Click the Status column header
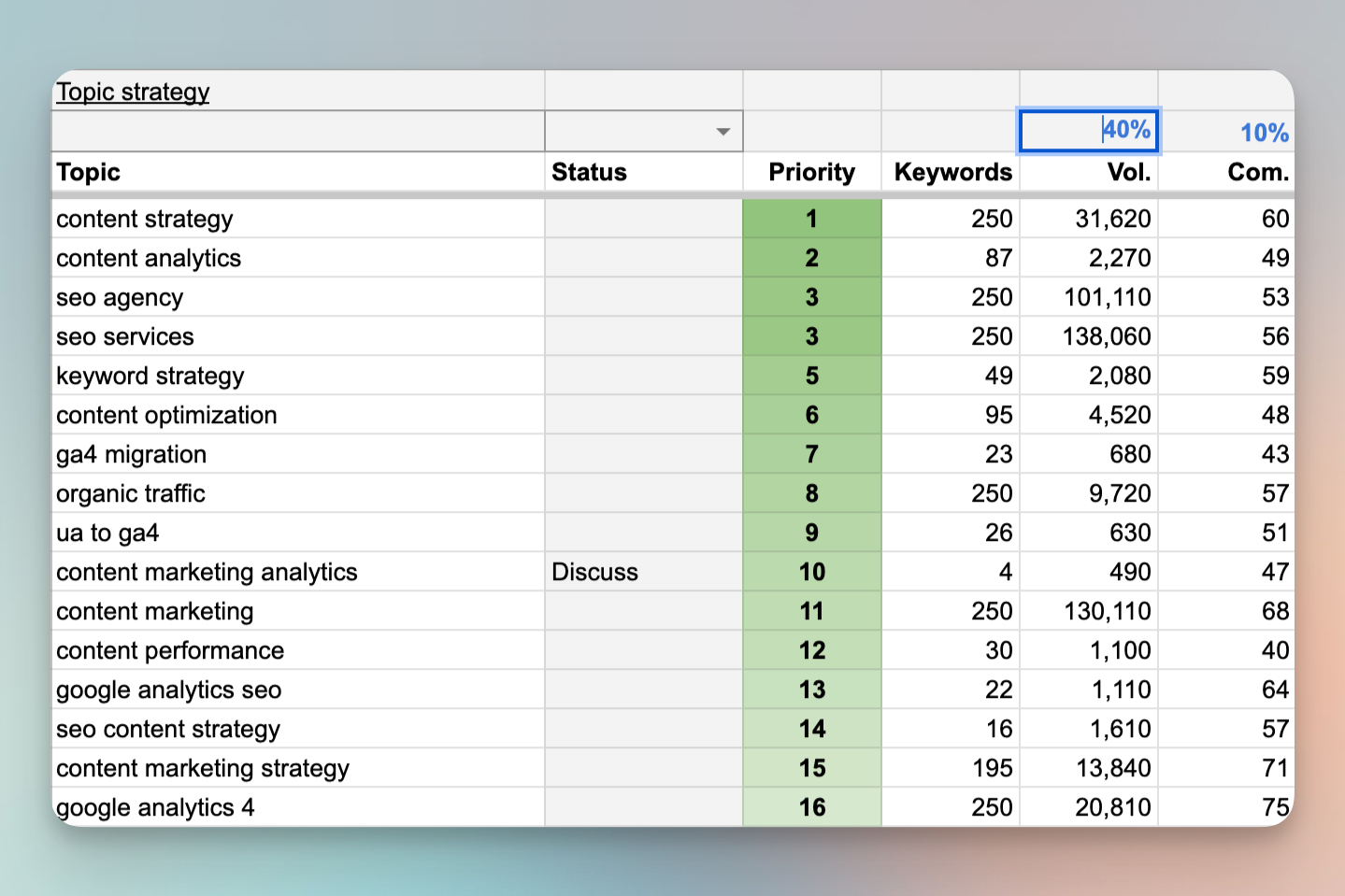This screenshot has height=896, width=1345. click(589, 172)
